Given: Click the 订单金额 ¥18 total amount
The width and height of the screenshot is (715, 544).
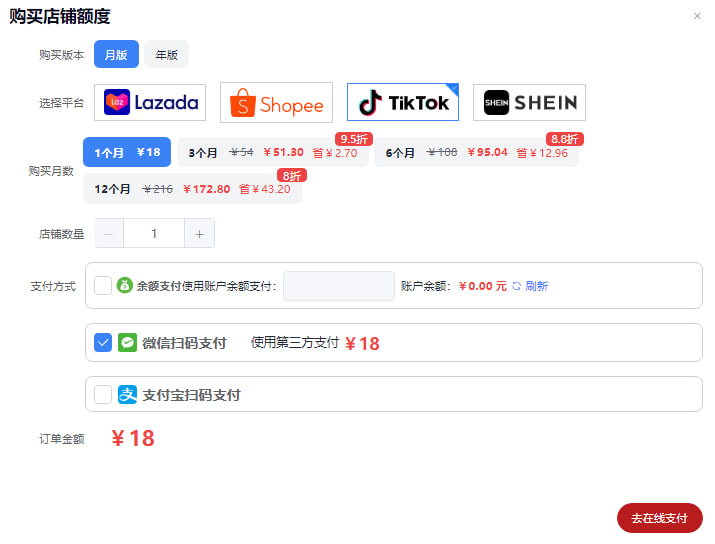Looking at the screenshot, I should click(133, 438).
